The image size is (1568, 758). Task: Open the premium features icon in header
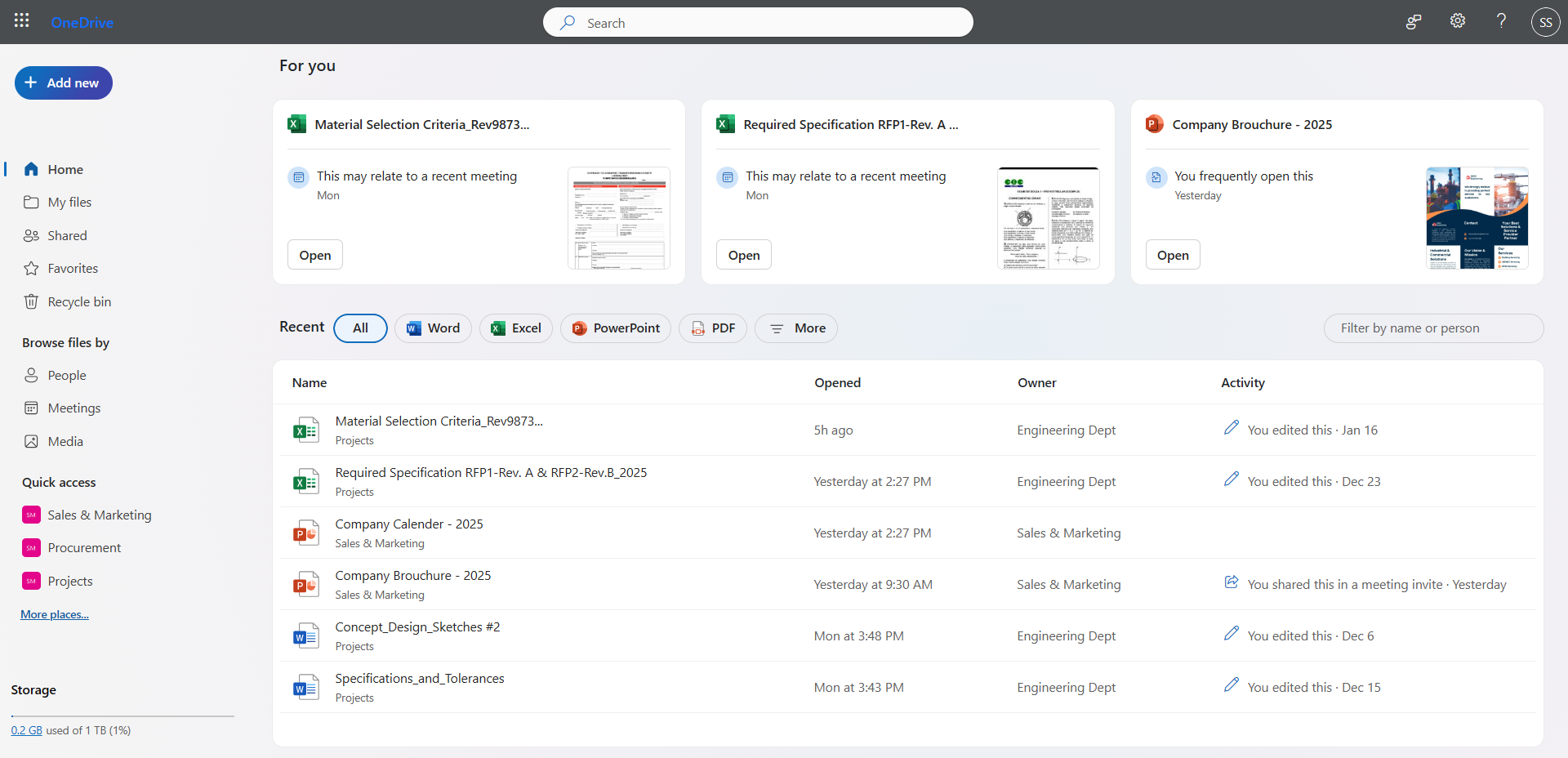[x=1414, y=22]
